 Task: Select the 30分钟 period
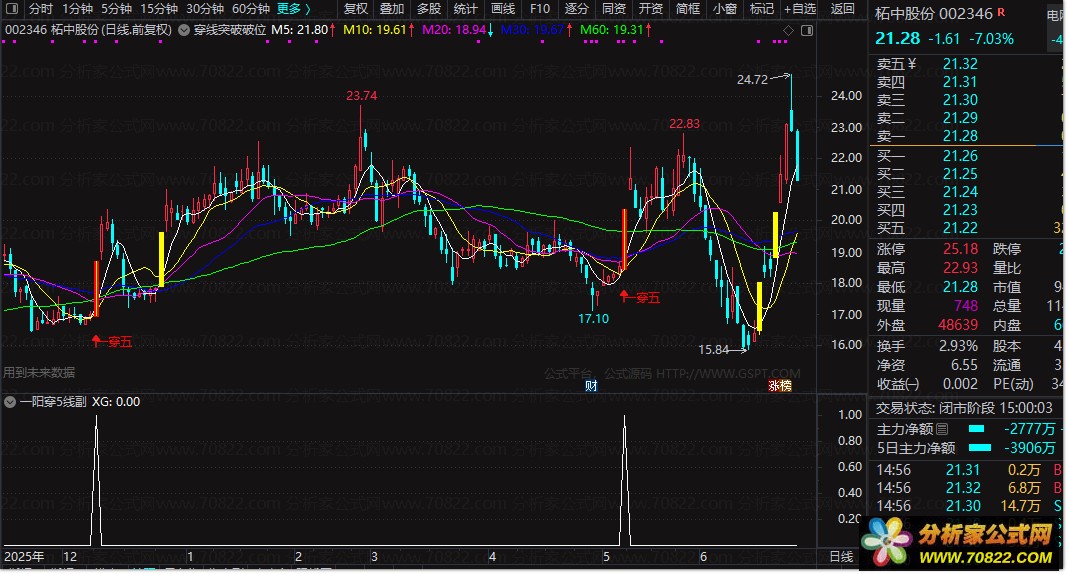click(x=205, y=9)
